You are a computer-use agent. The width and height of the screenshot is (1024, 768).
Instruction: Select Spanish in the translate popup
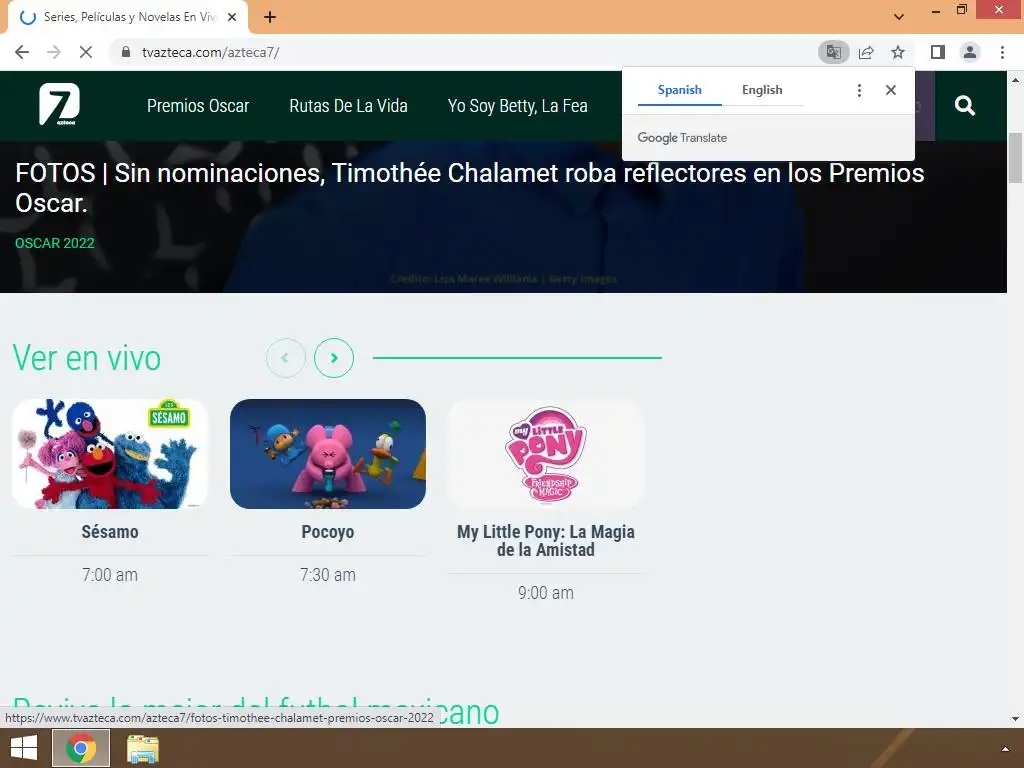[680, 90]
